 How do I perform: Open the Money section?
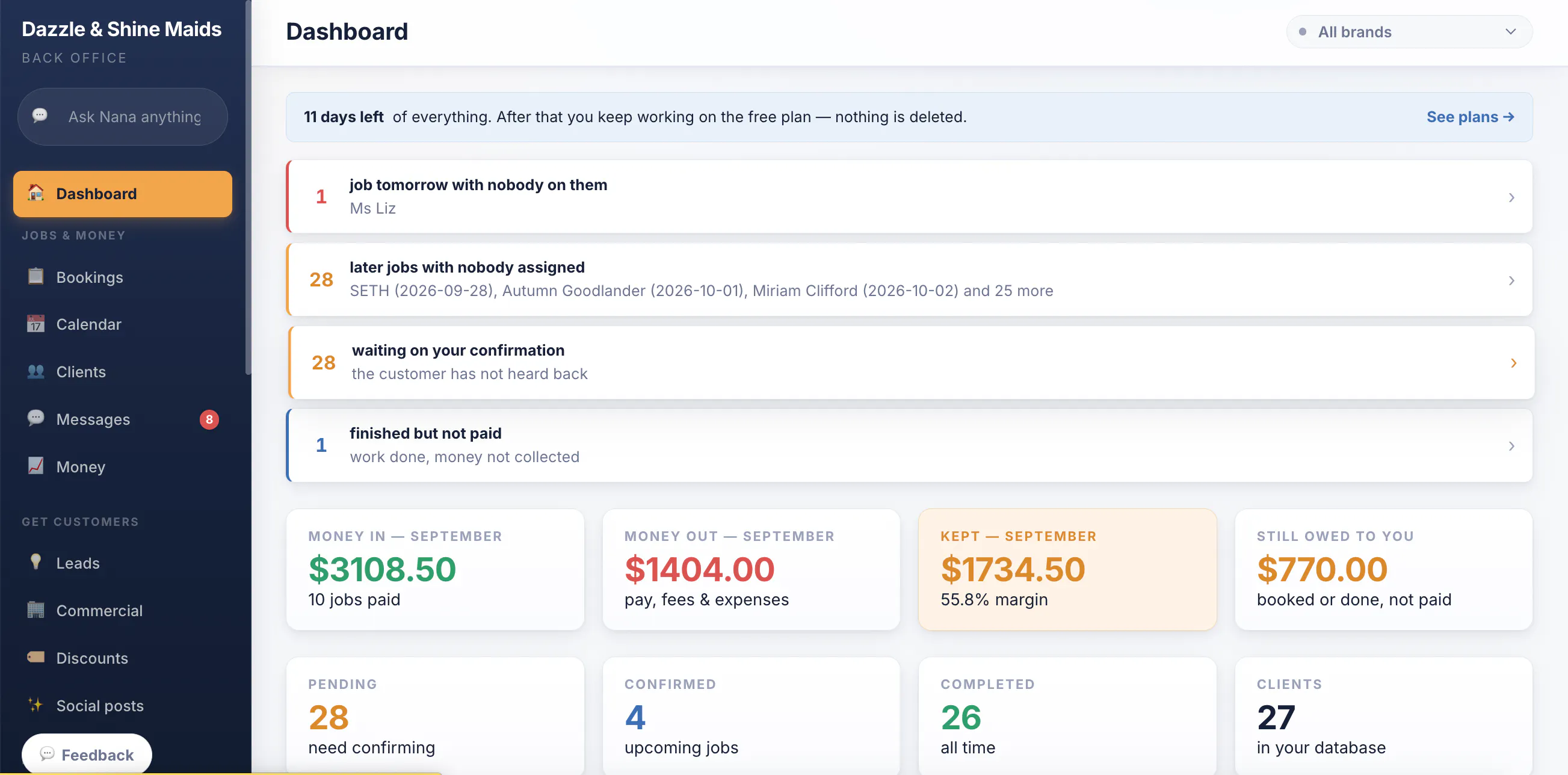(x=122, y=467)
